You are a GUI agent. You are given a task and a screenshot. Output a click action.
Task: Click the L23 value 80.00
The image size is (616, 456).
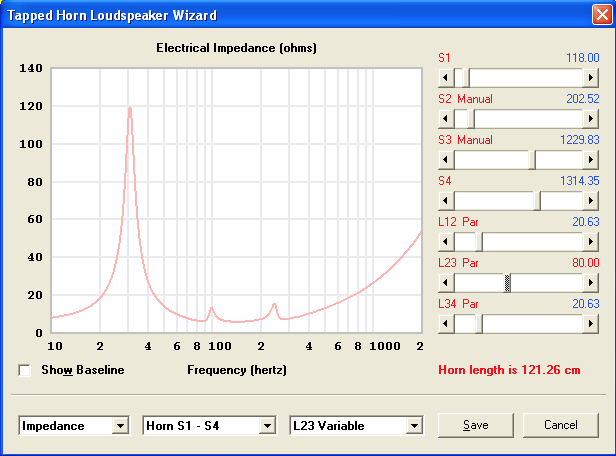(x=586, y=263)
